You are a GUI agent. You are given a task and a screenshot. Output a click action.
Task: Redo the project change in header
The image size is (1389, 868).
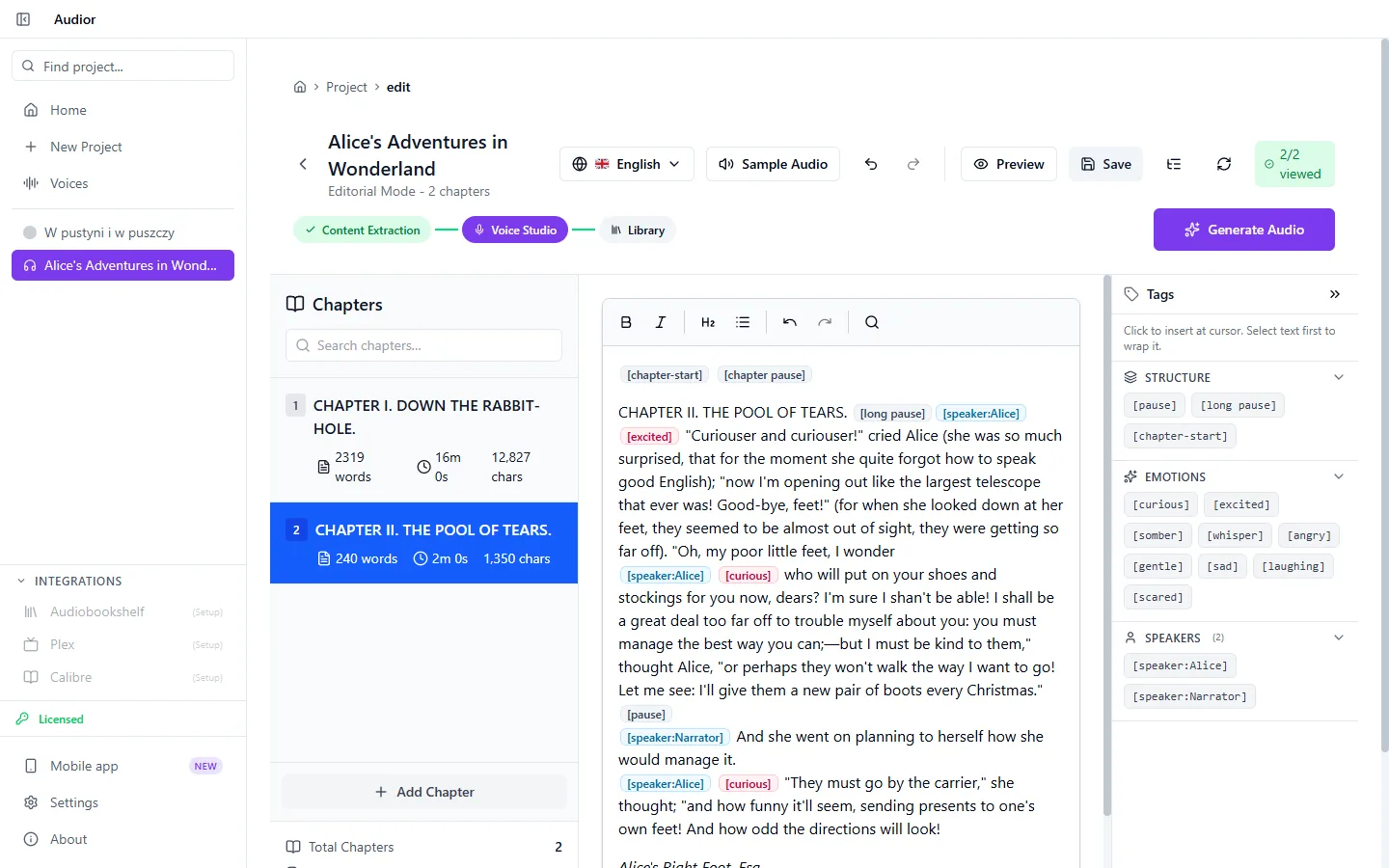pos(913,164)
